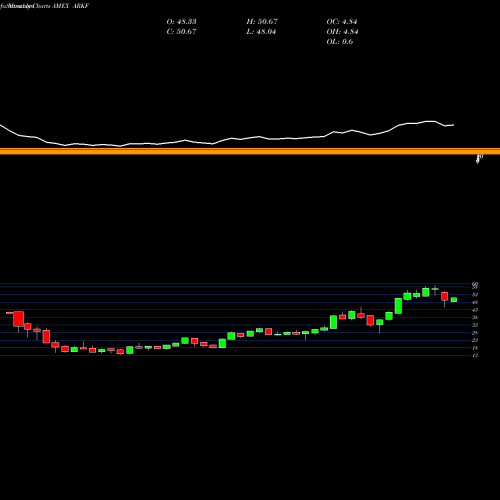Click the 53 price axis label

[x=475, y=295]
